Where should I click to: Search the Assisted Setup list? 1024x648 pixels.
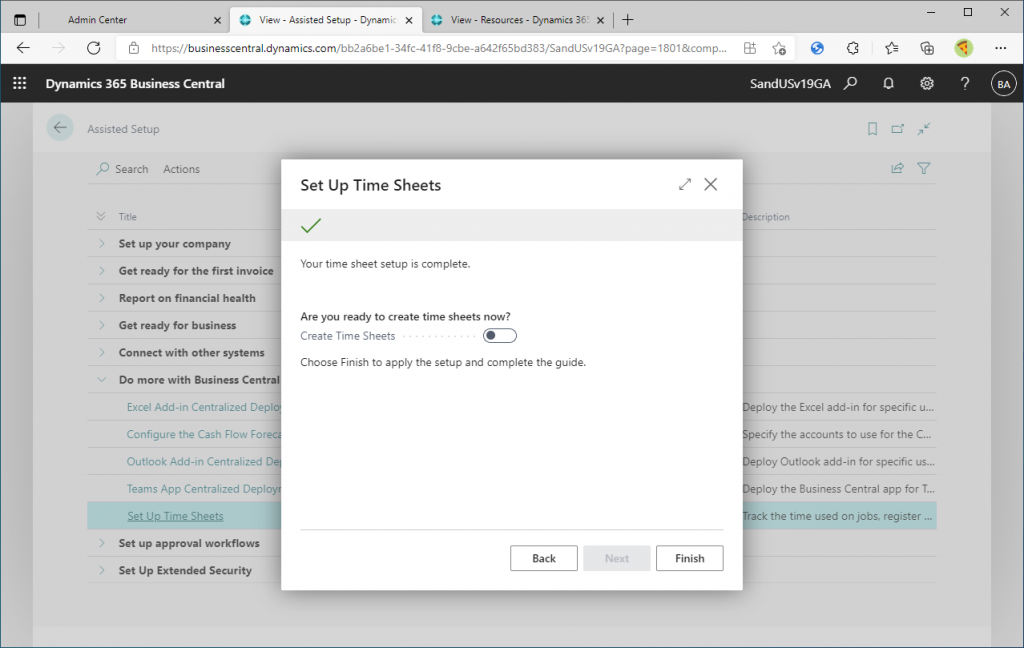coord(122,169)
